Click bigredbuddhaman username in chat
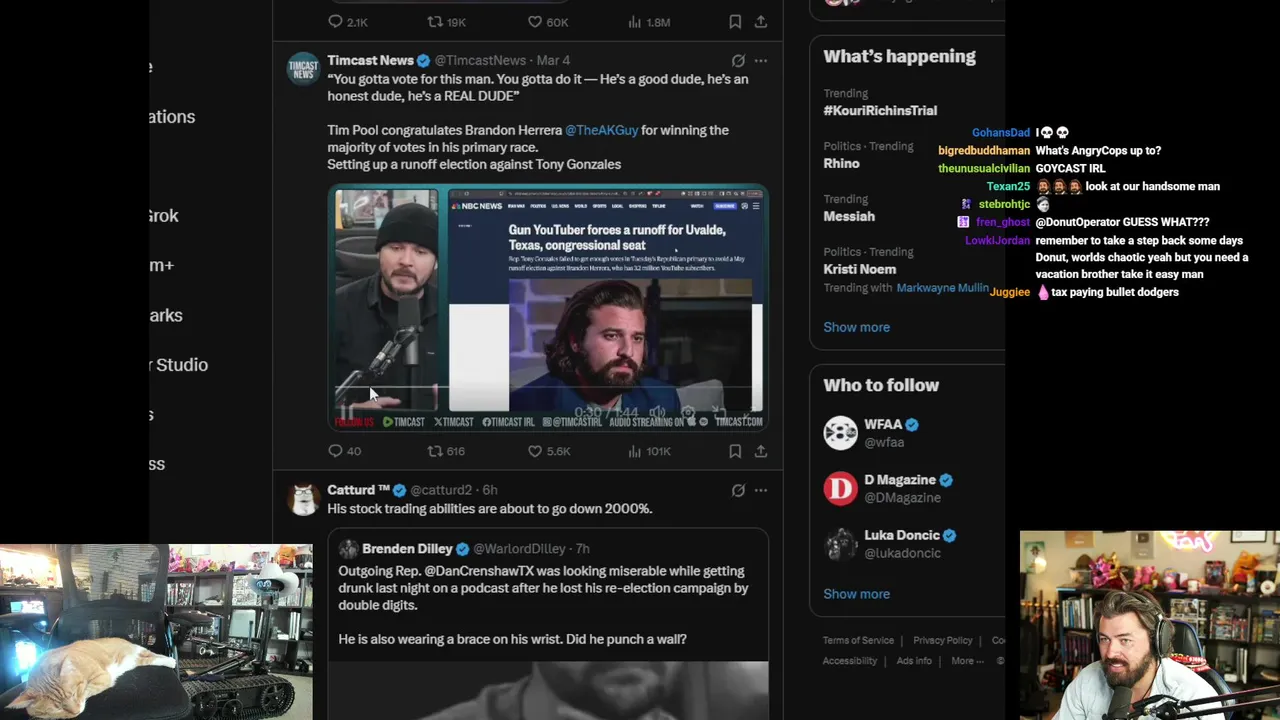Image resolution: width=1280 pixels, height=720 pixels. tap(984, 151)
